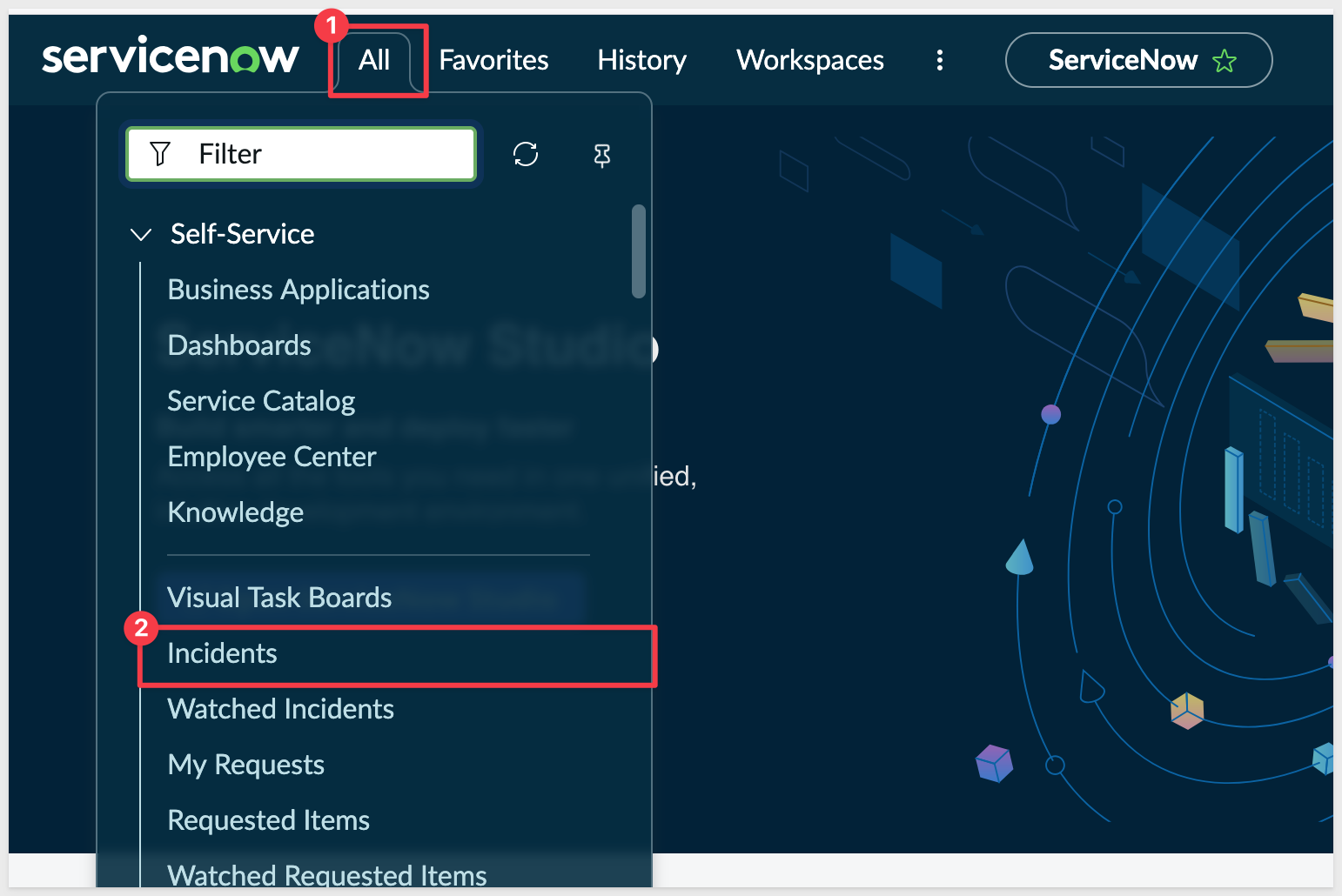Click the navigator menu scrollbar
The width and height of the screenshot is (1342, 896).
coord(639,251)
